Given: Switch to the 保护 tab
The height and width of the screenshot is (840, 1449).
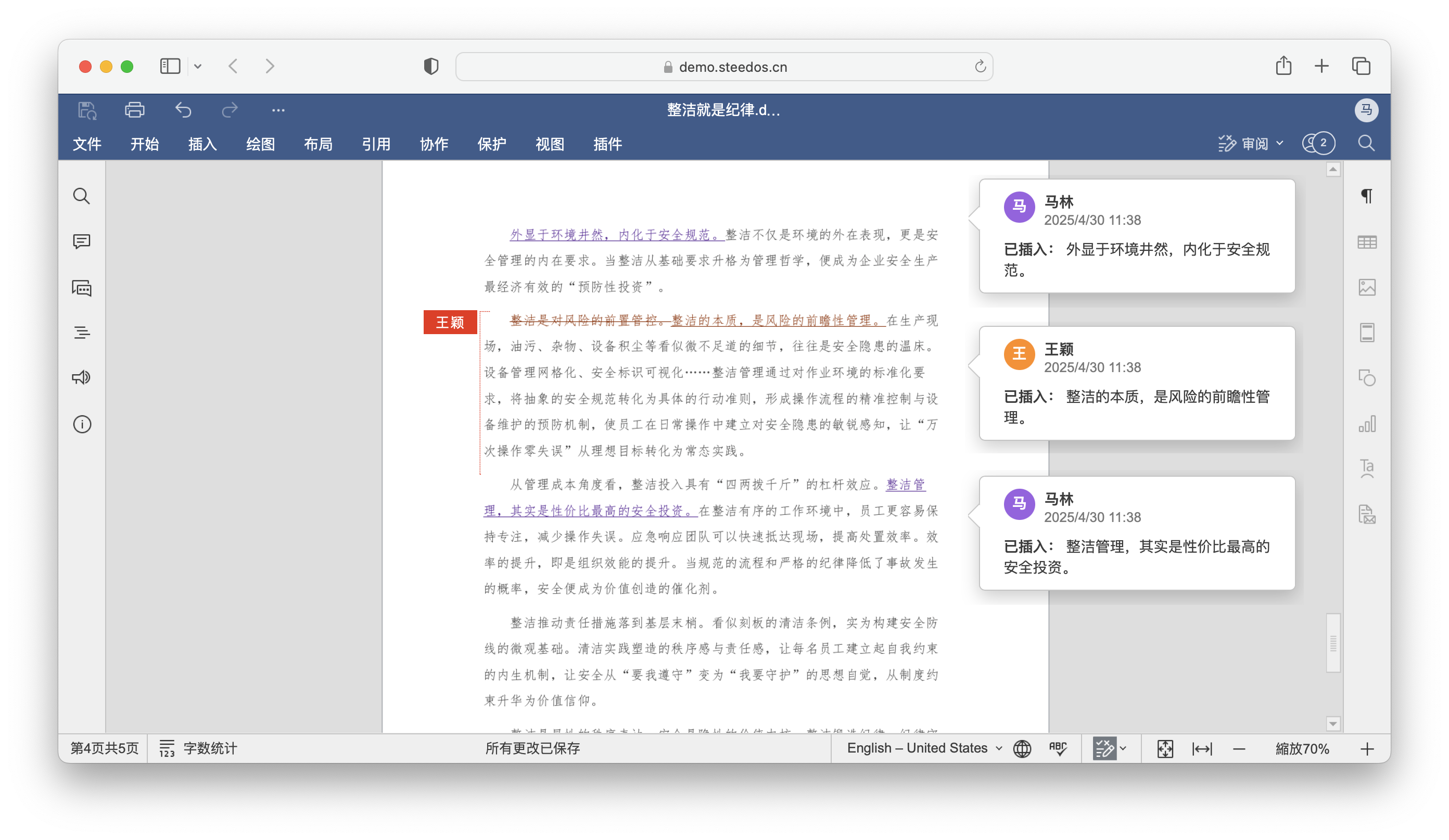Looking at the screenshot, I should pos(492,144).
